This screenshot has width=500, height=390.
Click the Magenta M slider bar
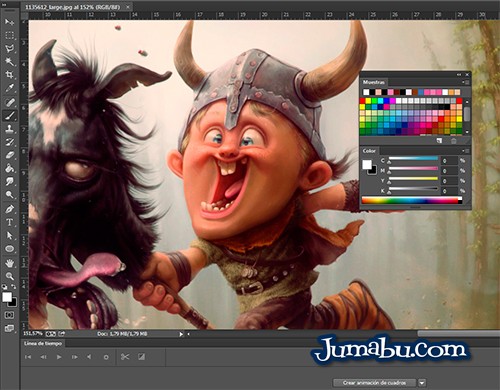tap(413, 168)
